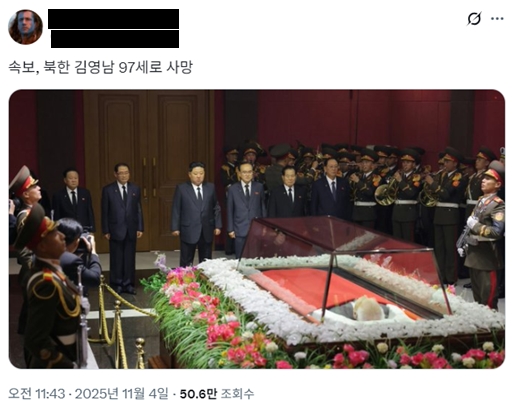524x413 pixels.
Task: Open the 50.6만 조회수 view count
Action: pyautogui.click(x=217, y=394)
